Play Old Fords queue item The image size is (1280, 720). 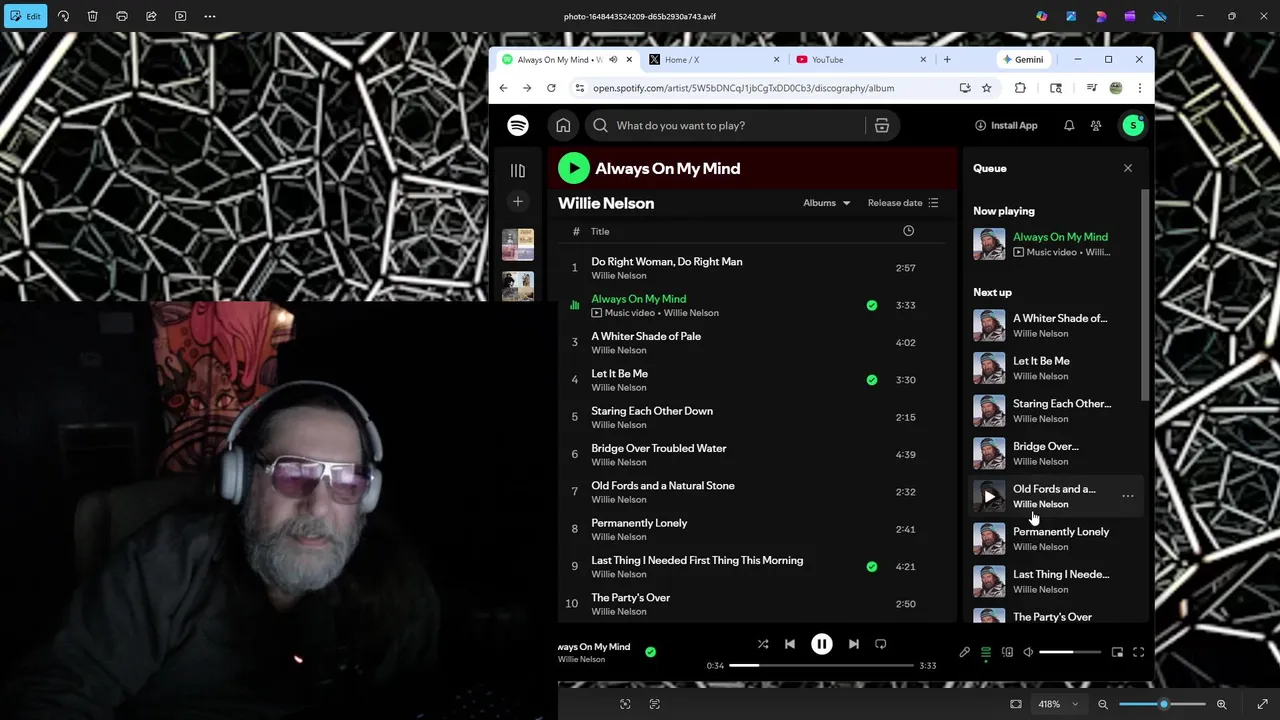(x=989, y=496)
